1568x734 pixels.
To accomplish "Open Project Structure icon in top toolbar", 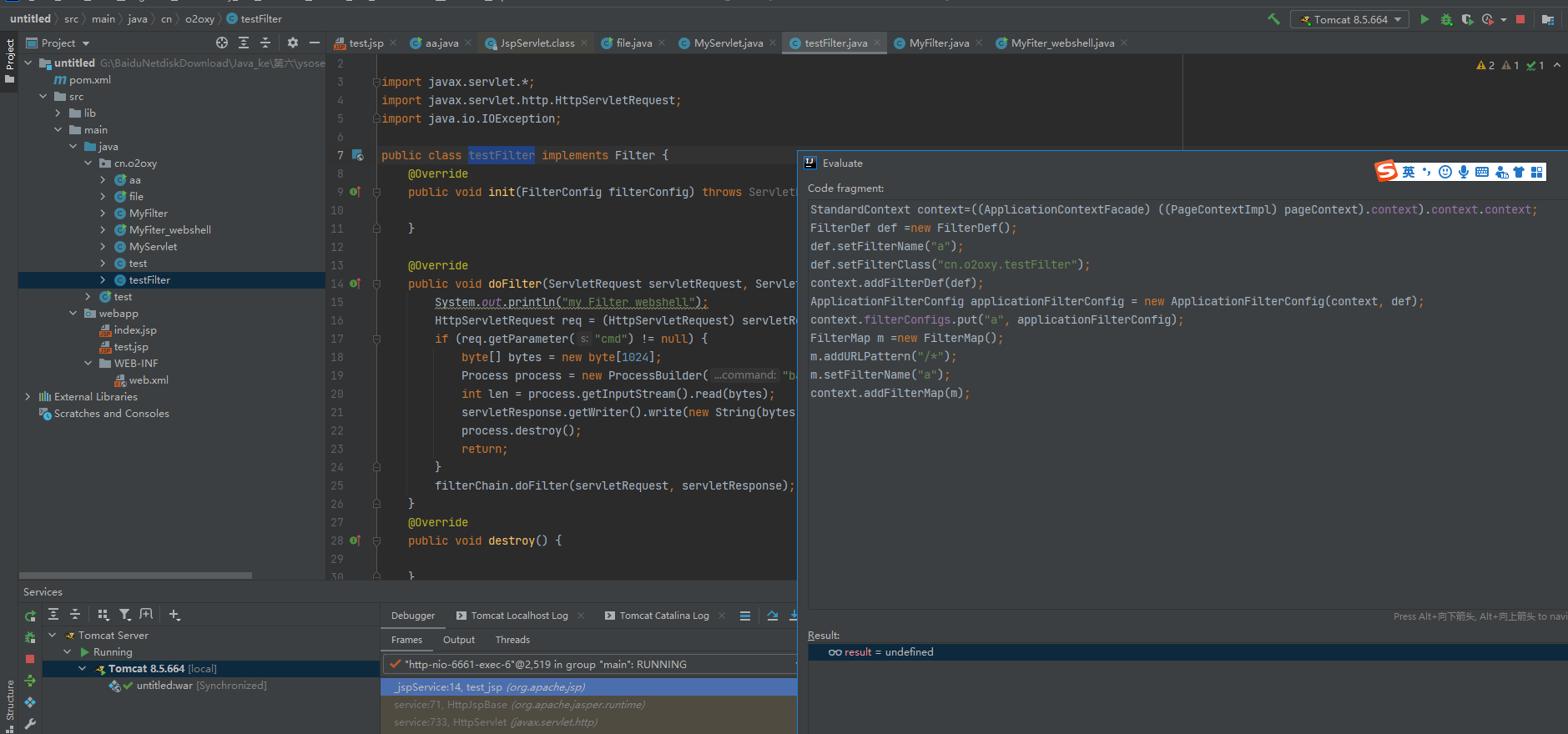I will click(1548, 19).
